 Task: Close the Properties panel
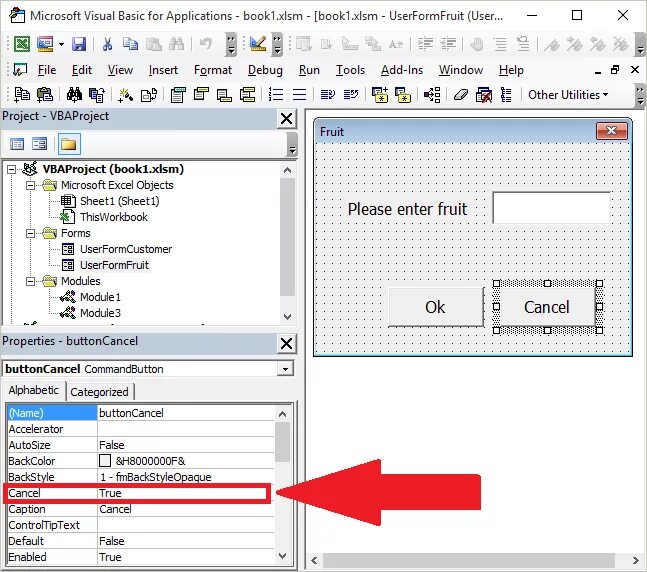pos(286,343)
